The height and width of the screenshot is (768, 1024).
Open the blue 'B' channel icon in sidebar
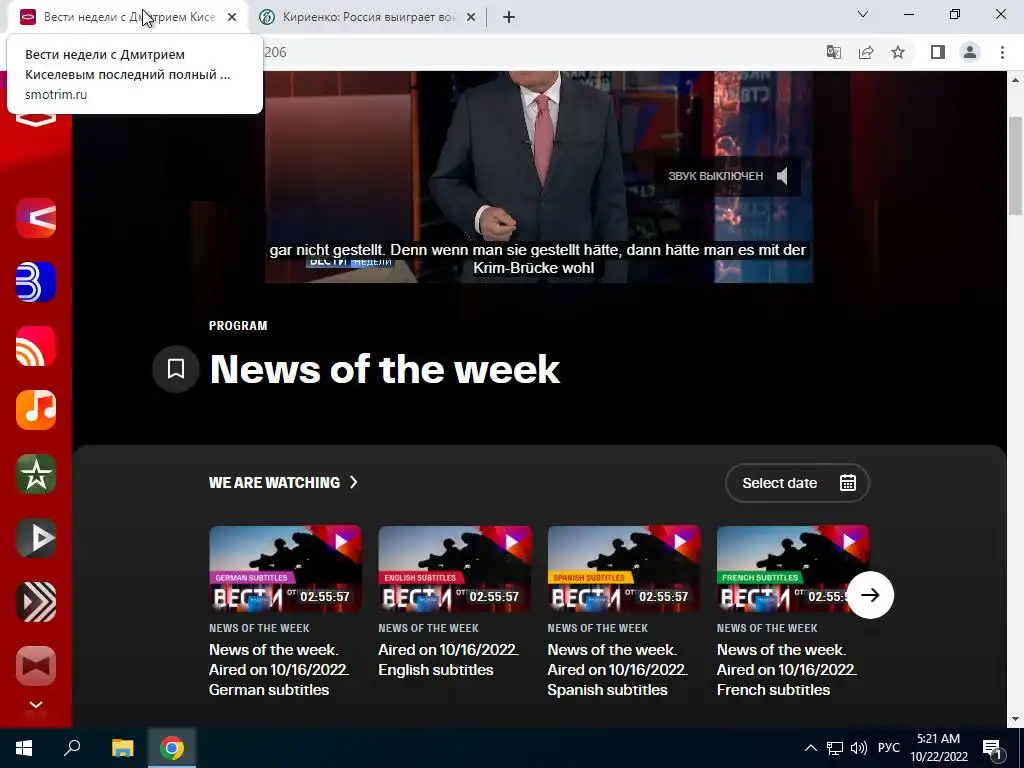(36, 282)
